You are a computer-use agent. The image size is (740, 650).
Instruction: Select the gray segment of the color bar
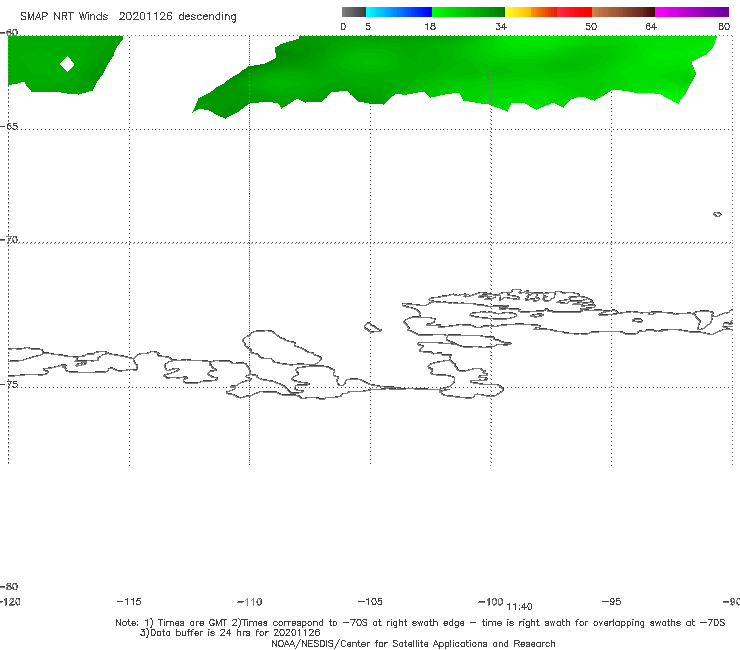click(x=354, y=12)
